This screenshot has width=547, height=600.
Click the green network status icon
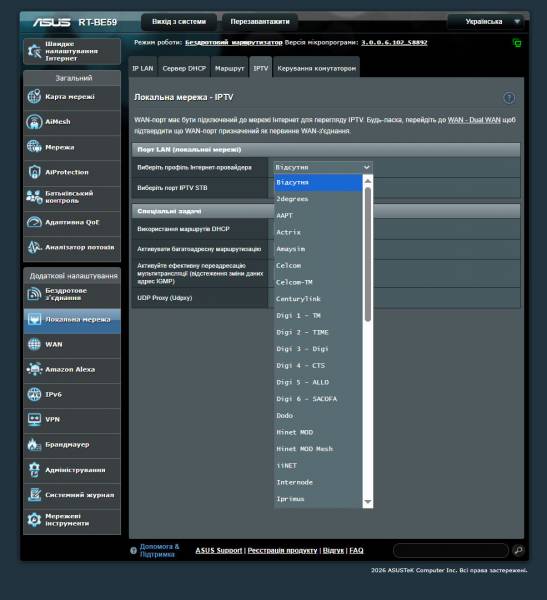pos(517,43)
